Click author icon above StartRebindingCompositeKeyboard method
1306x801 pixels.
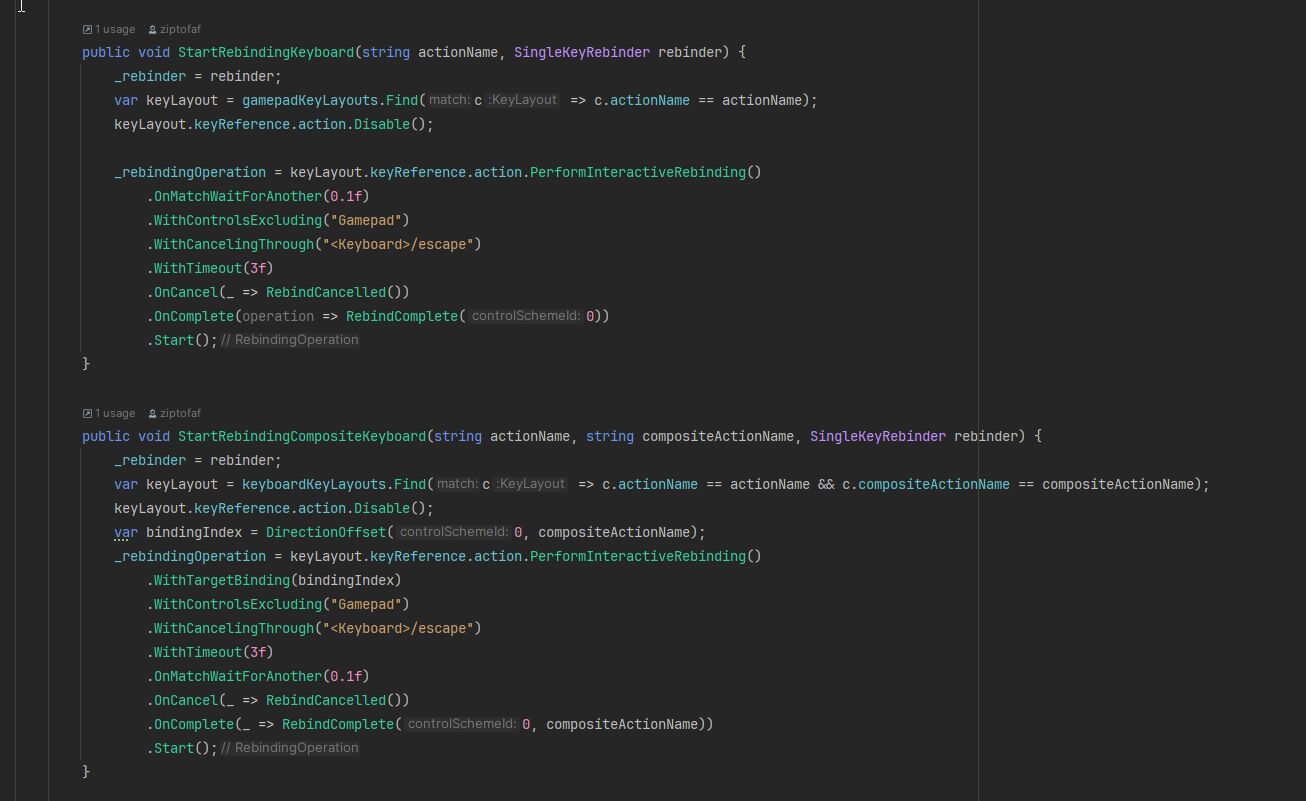click(152, 414)
